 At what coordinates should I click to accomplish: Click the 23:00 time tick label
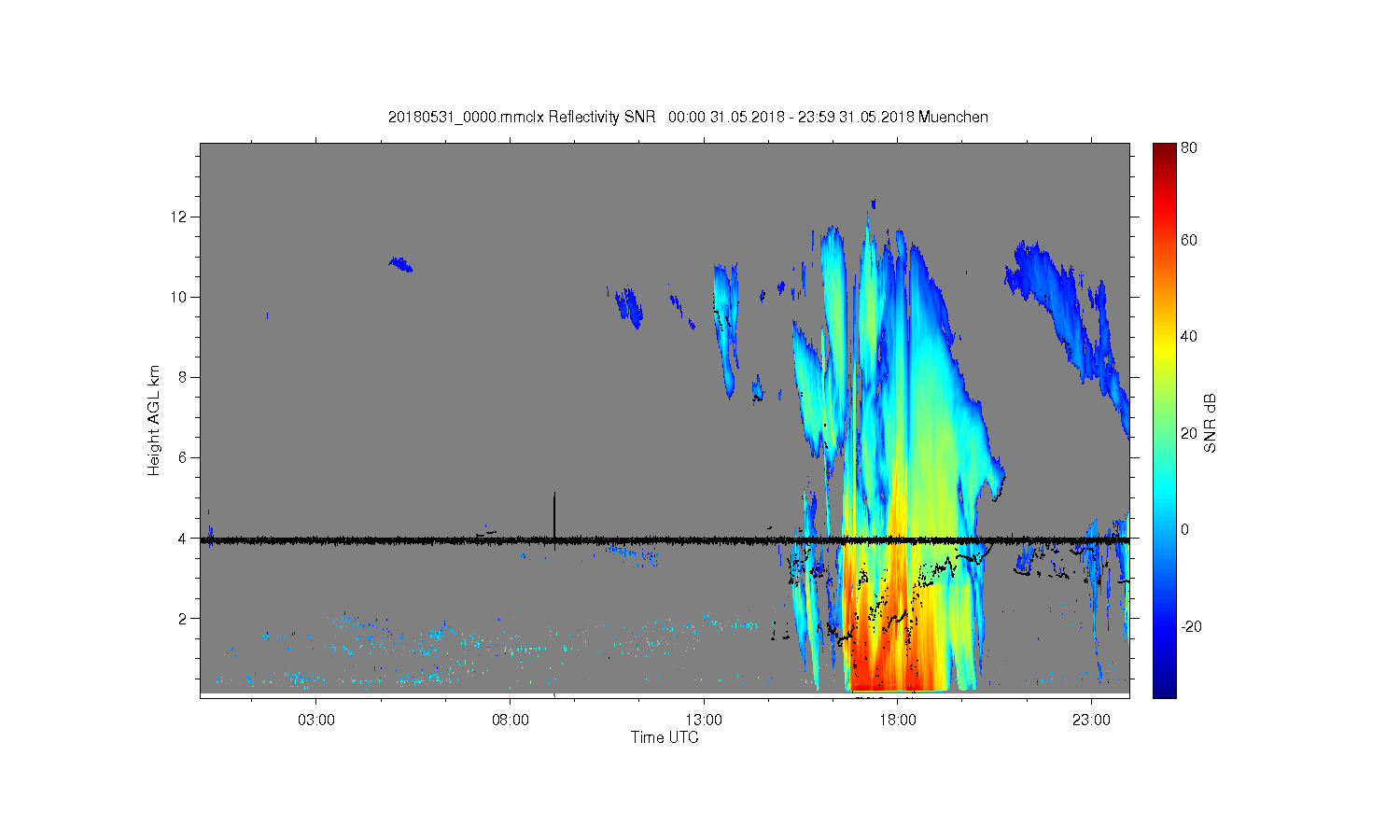(x=1092, y=720)
